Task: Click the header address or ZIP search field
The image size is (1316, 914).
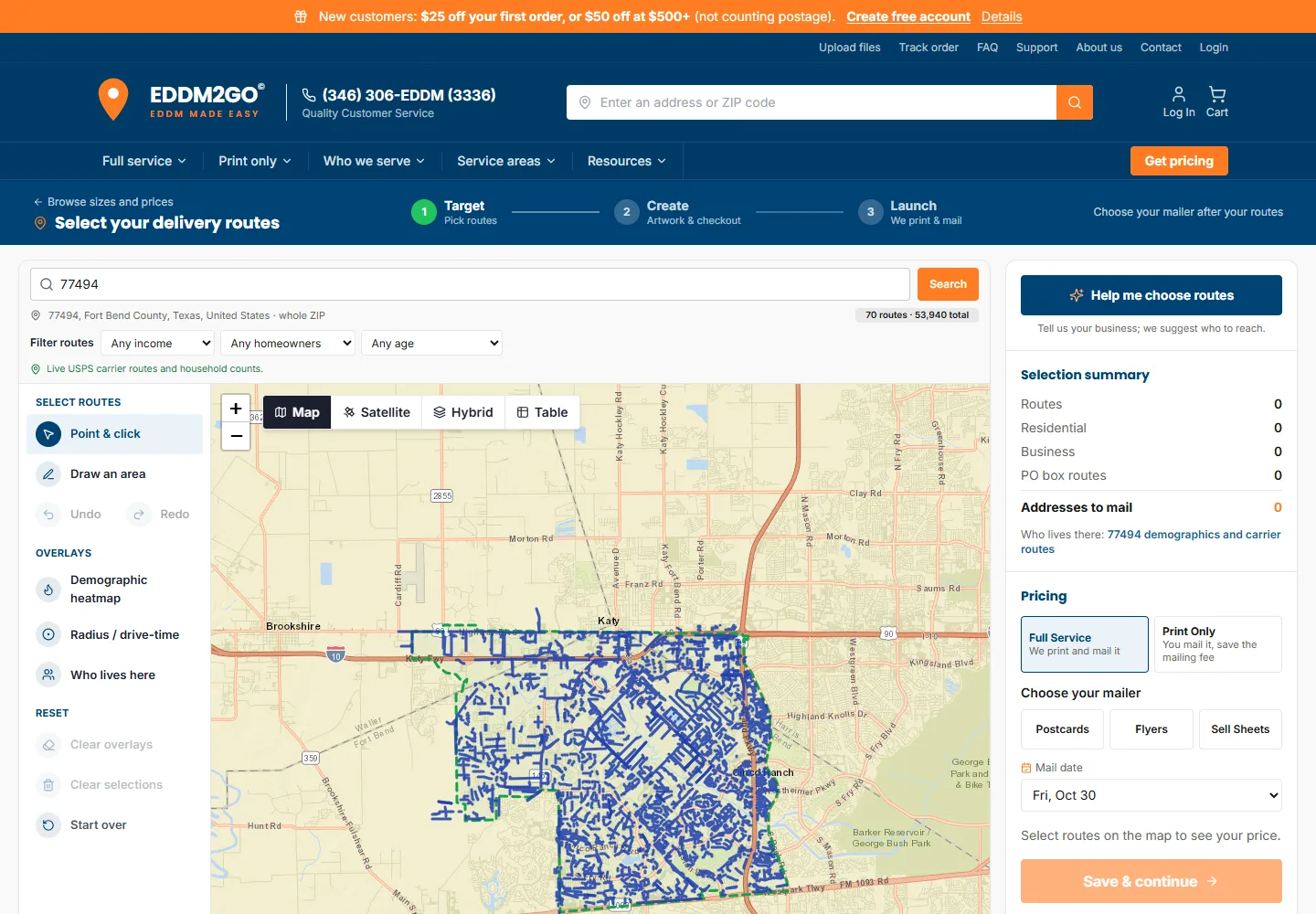Action: (812, 102)
